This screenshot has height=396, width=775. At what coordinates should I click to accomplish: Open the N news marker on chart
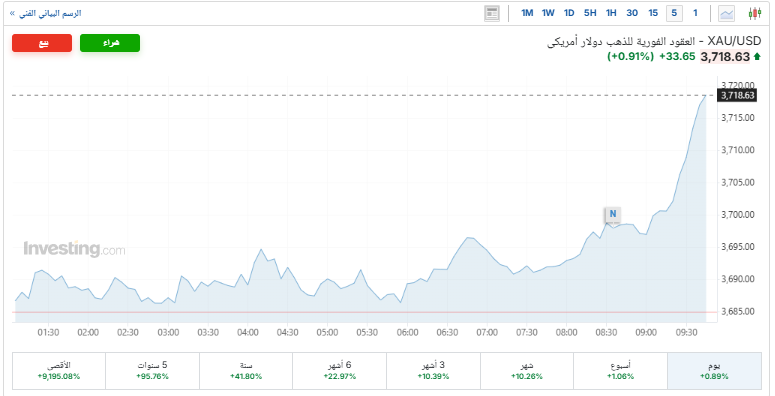(x=613, y=214)
